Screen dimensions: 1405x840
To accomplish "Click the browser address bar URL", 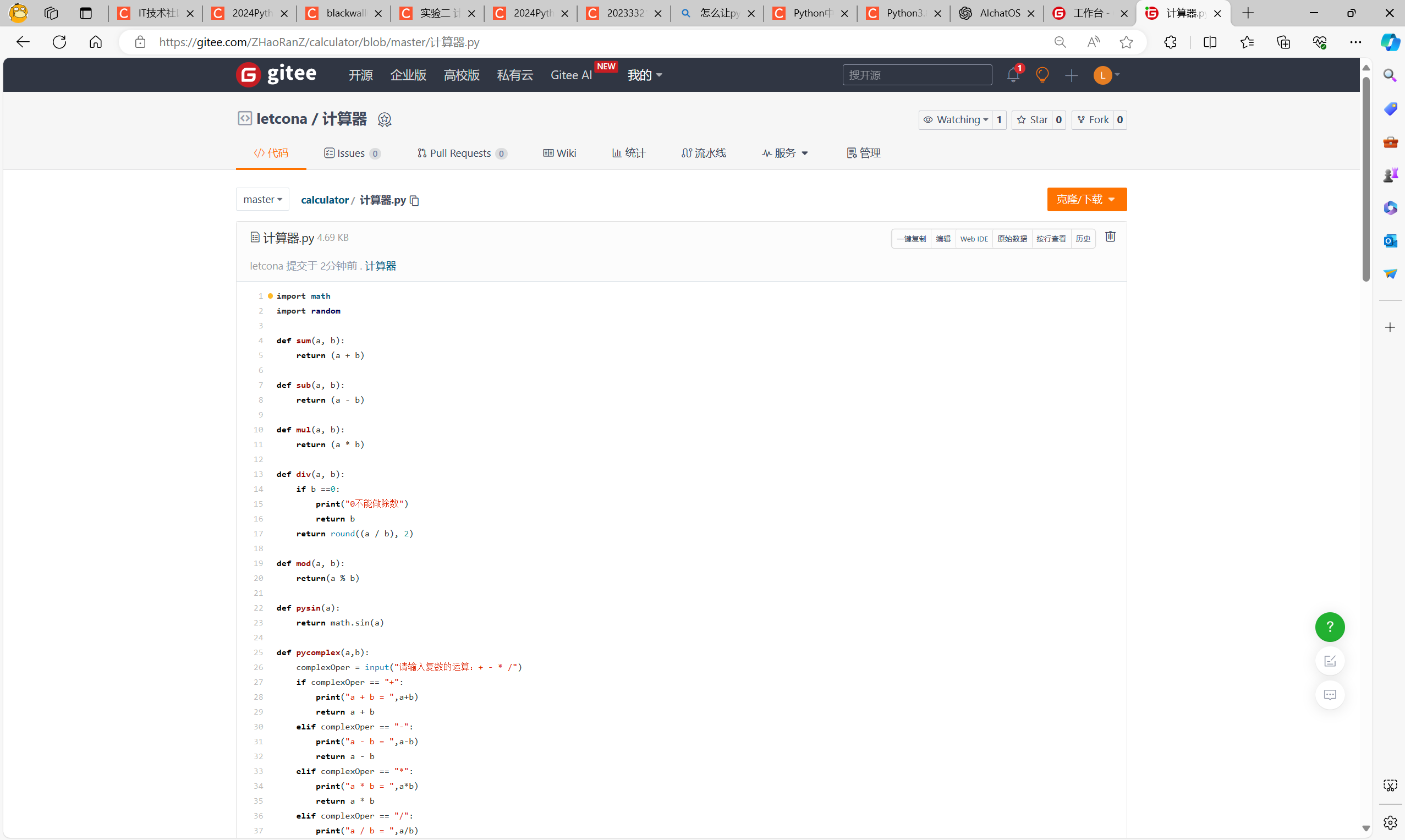I will tap(319, 42).
